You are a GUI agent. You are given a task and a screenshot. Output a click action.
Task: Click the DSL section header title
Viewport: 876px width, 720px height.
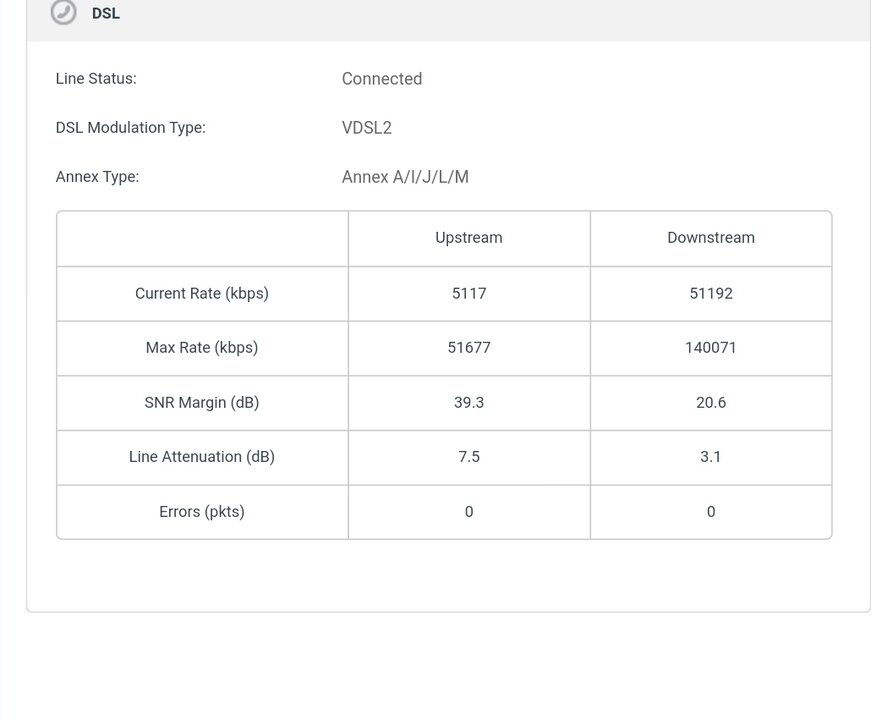pos(106,14)
